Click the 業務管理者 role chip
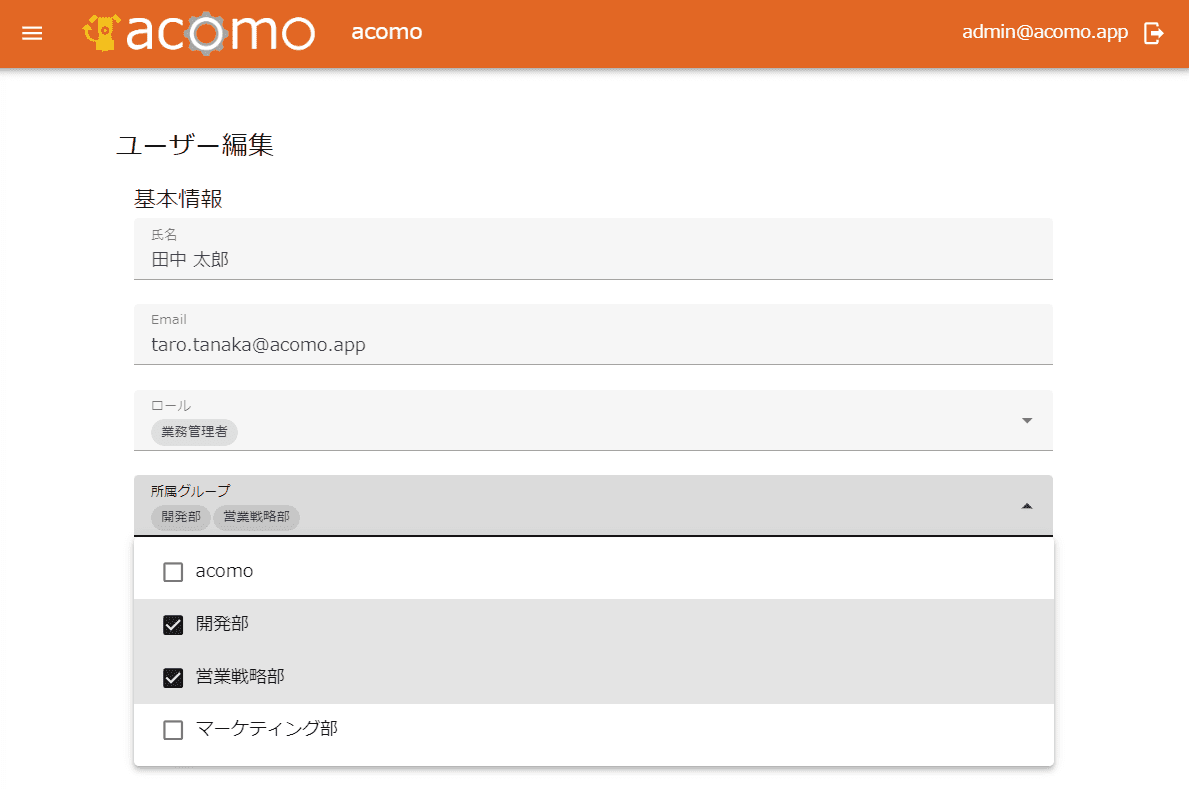 click(x=194, y=432)
